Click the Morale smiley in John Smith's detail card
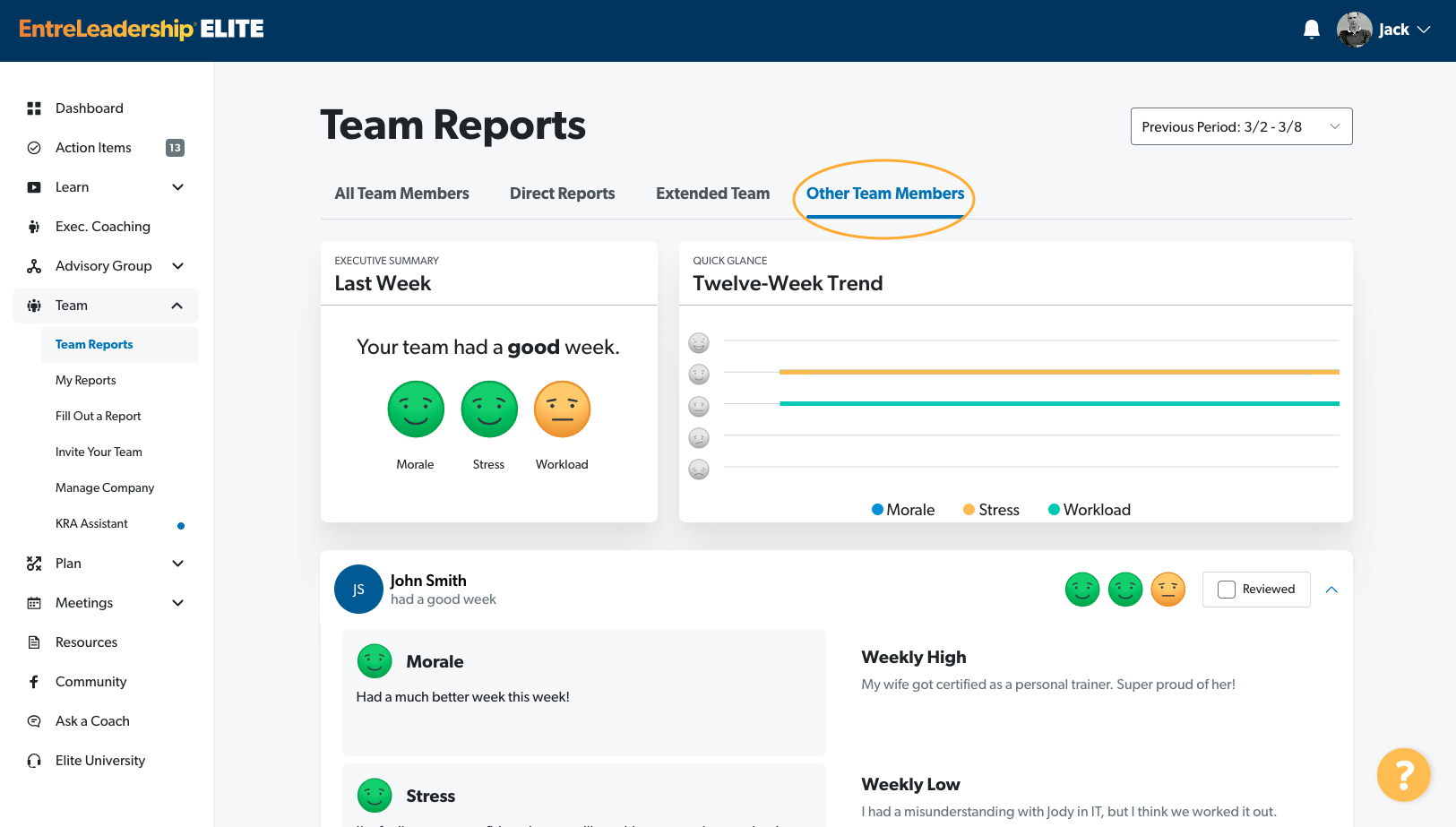The image size is (1456, 827). 375,661
